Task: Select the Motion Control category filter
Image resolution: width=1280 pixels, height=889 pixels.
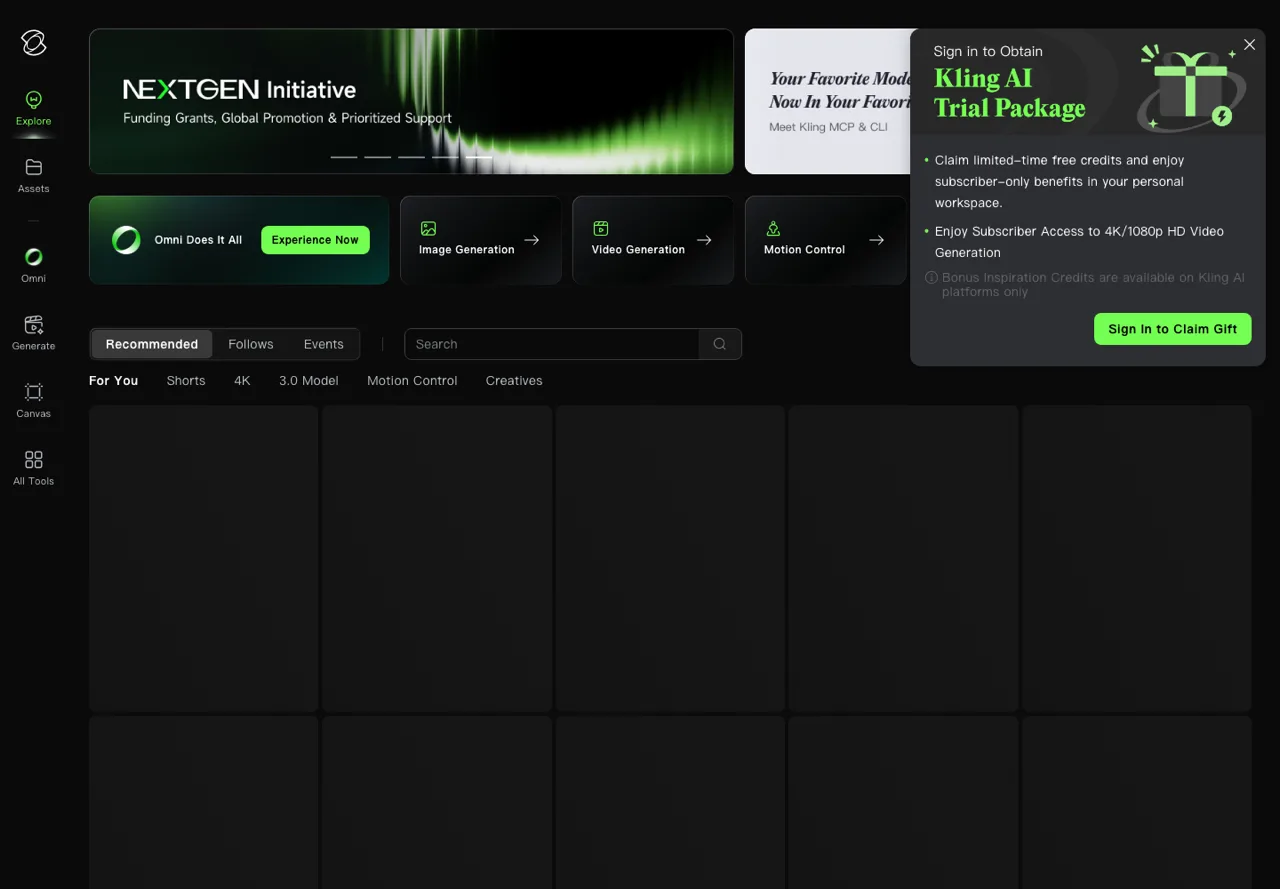Action: [412, 381]
